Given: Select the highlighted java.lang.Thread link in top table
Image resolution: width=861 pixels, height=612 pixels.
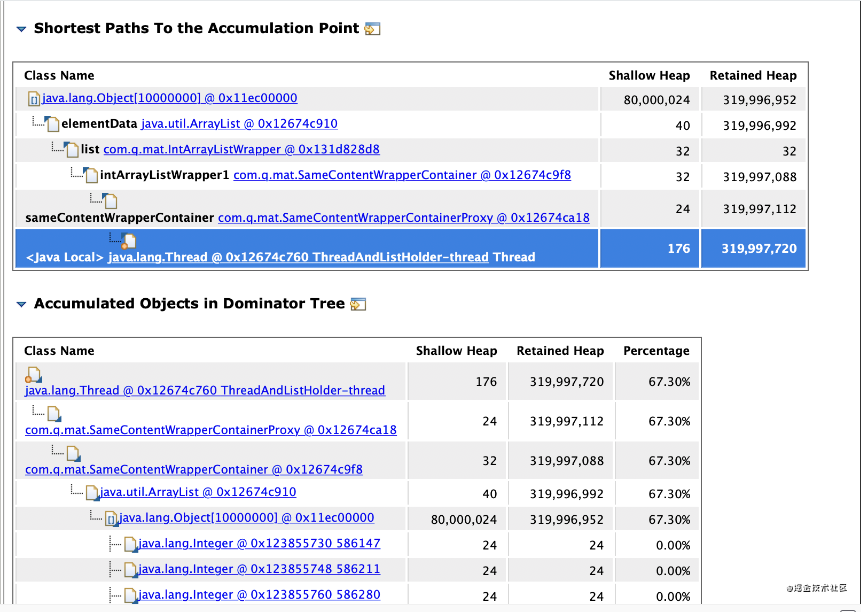Looking at the screenshot, I should (x=298, y=257).
